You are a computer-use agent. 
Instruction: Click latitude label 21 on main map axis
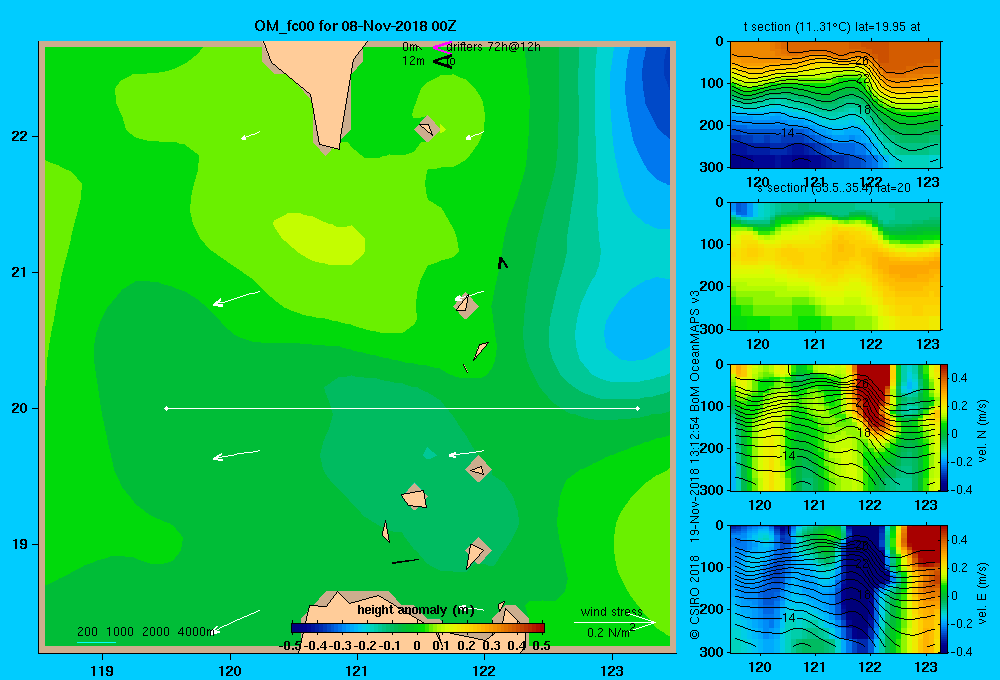tap(19, 272)
